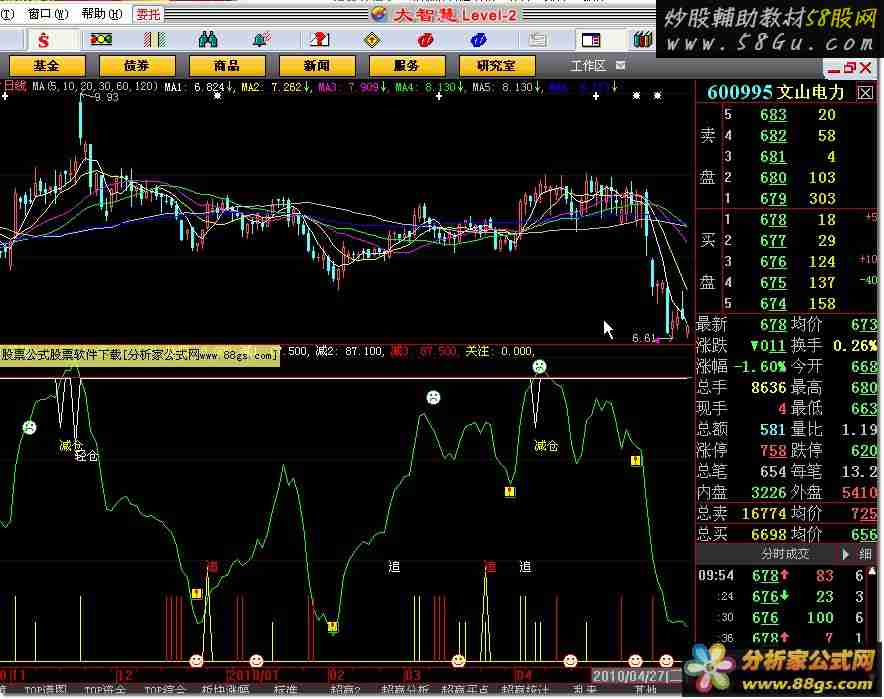Click the 轻仓 label on indicator chart
Image resolution: width=884 pixels, height=699 pixels.
click(x=86, y=455)
